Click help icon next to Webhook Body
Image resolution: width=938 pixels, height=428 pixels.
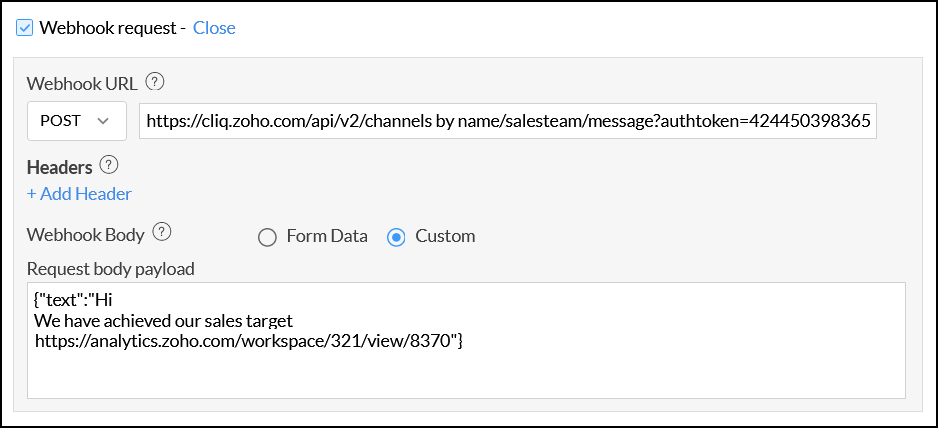[162, 233]
